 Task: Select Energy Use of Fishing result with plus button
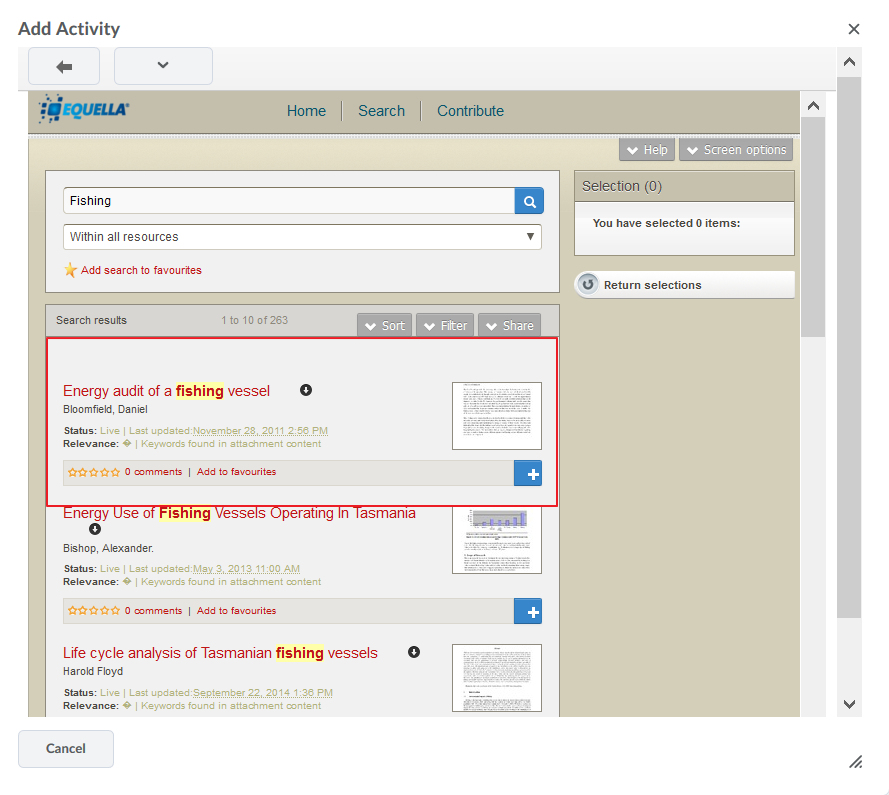pos(528,611)
